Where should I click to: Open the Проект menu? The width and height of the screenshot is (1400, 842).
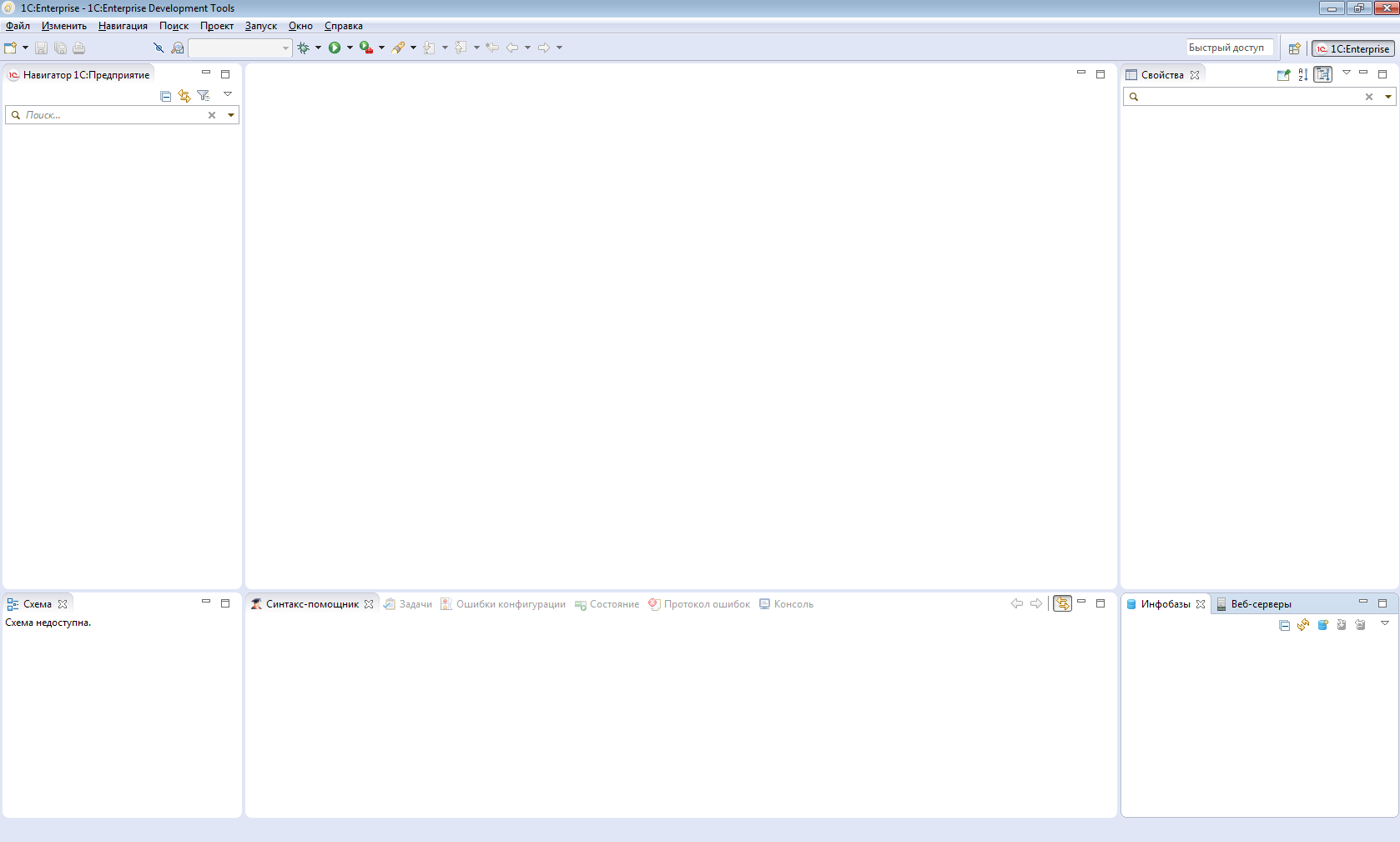217,26
